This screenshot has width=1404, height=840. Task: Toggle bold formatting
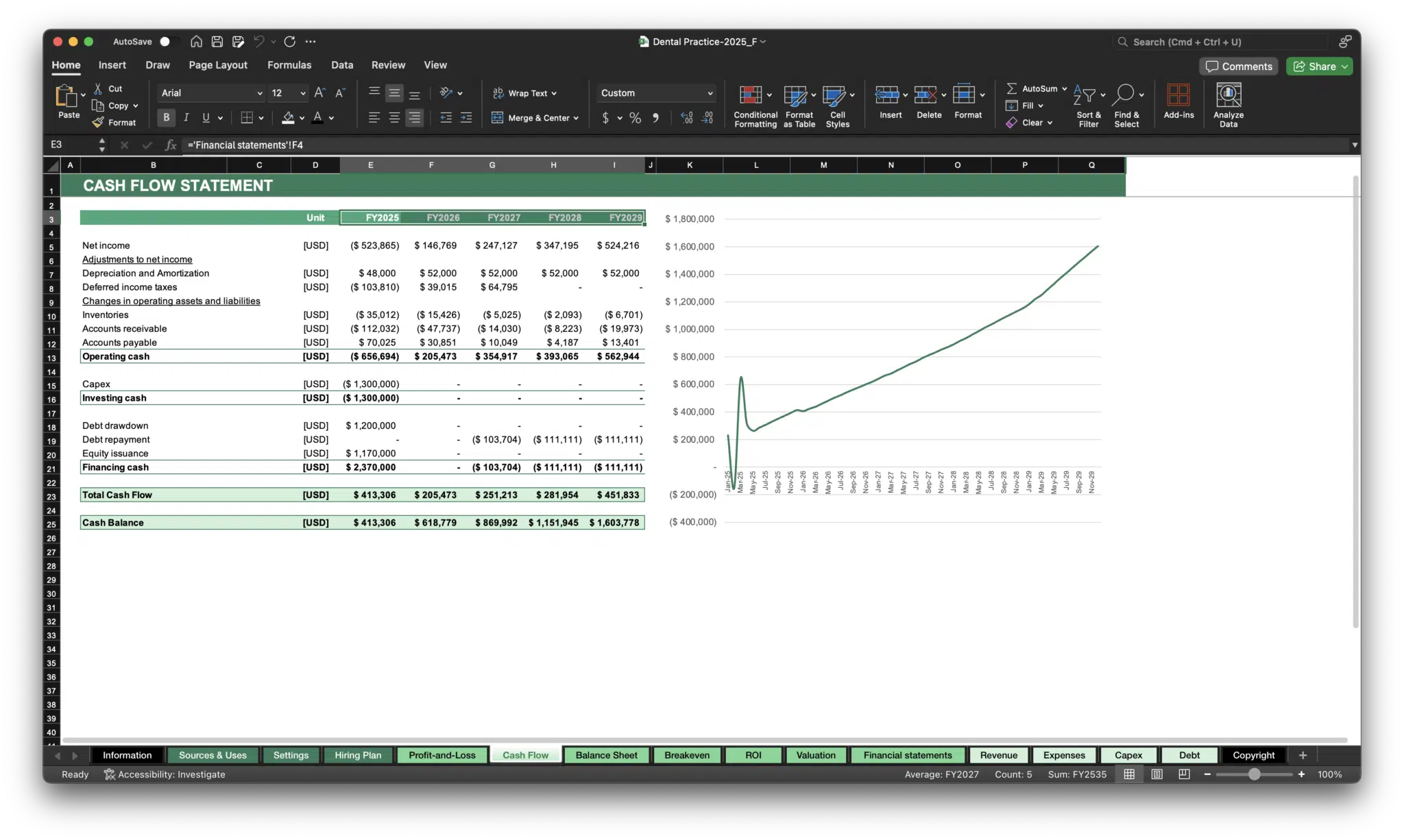tap(165, 117)
